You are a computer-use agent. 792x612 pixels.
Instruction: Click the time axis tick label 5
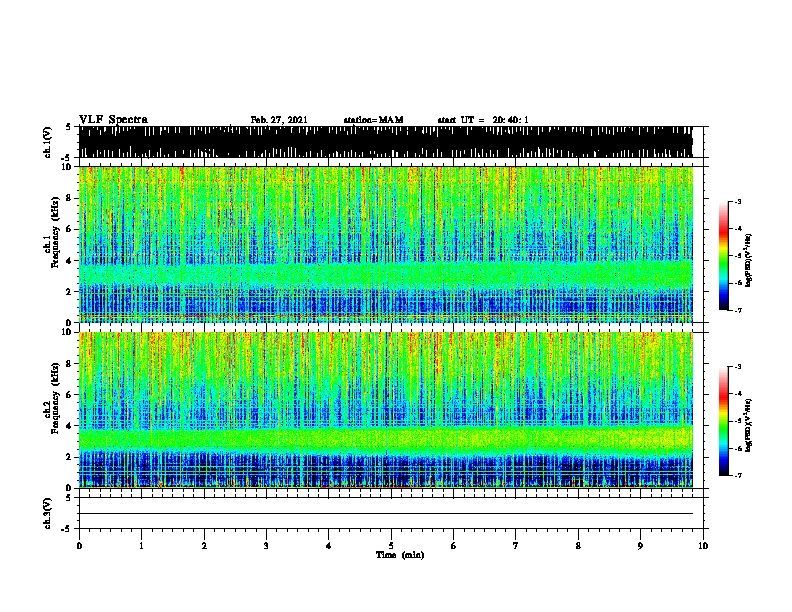(391, 546)
